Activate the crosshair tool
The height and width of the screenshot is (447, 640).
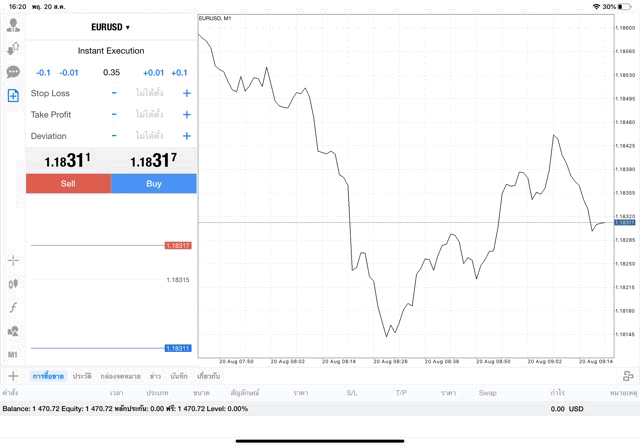(x=13, y=260)
